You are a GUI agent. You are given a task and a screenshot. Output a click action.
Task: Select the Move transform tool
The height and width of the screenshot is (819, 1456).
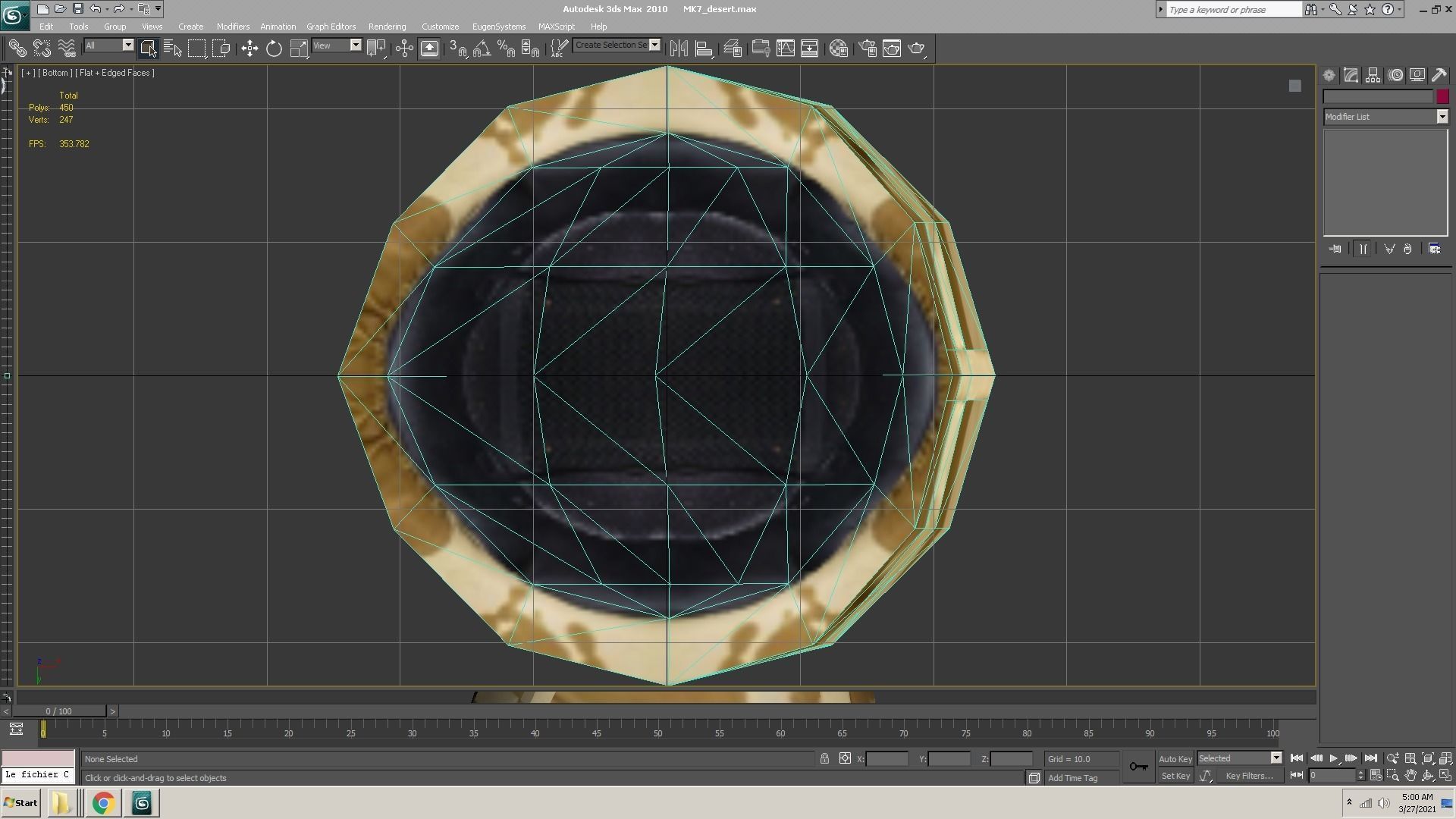coord(249,49)
